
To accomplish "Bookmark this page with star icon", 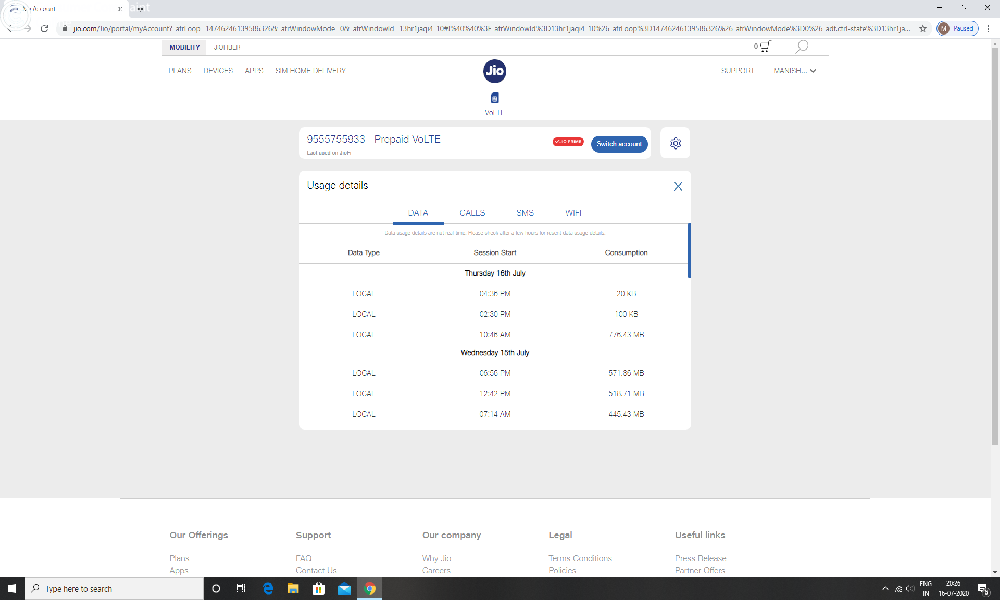I will click(x=921, y=29).
